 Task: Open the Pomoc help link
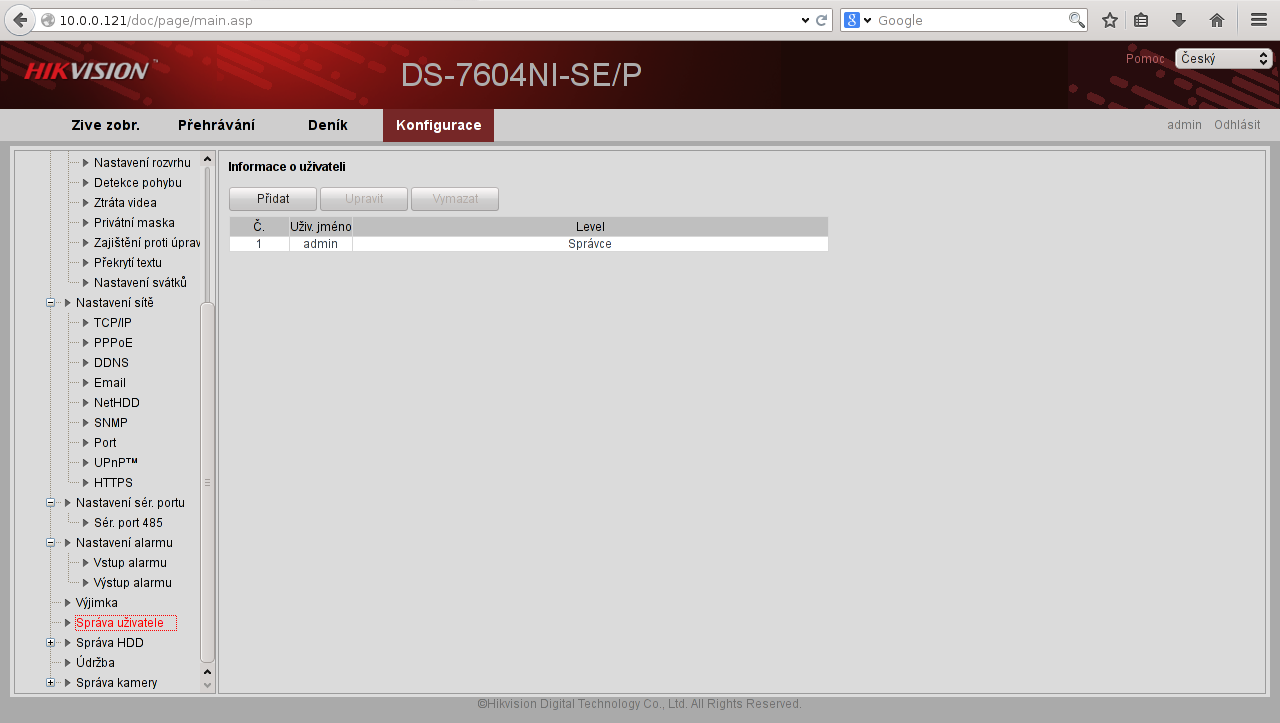coord(1145,59)
